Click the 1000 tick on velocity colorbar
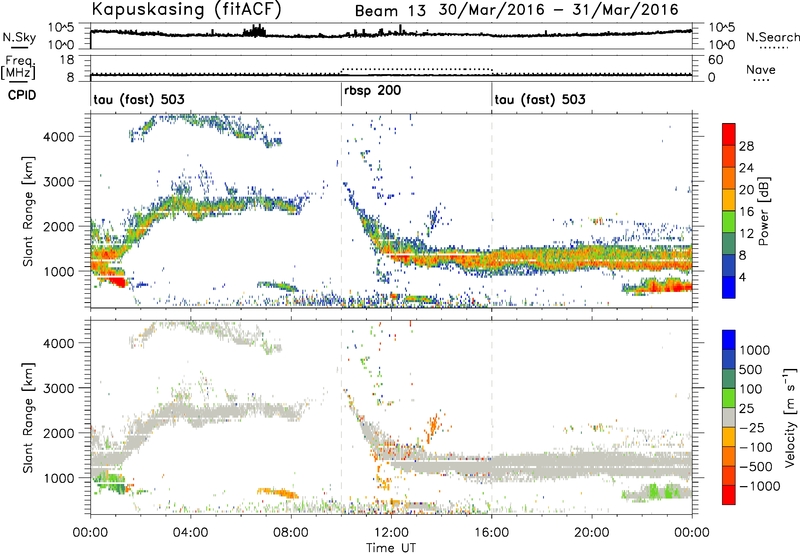Screen dimensions: 800x554 [x=755, y=350]
